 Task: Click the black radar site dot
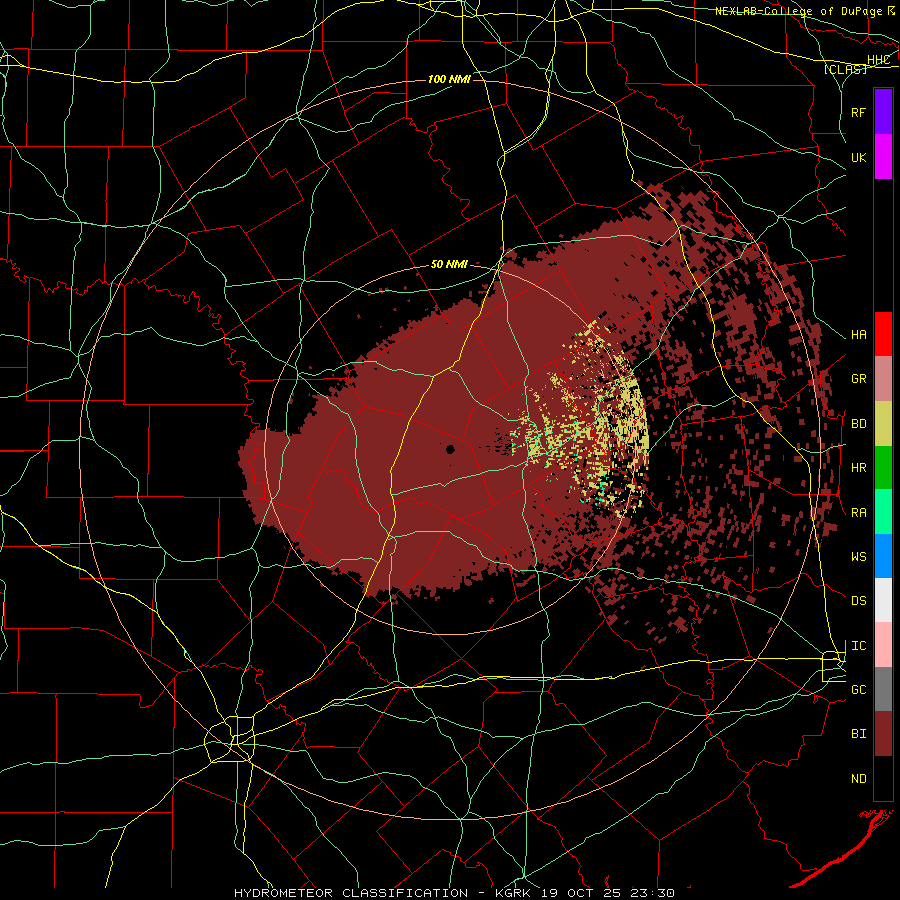pos(450,449)
